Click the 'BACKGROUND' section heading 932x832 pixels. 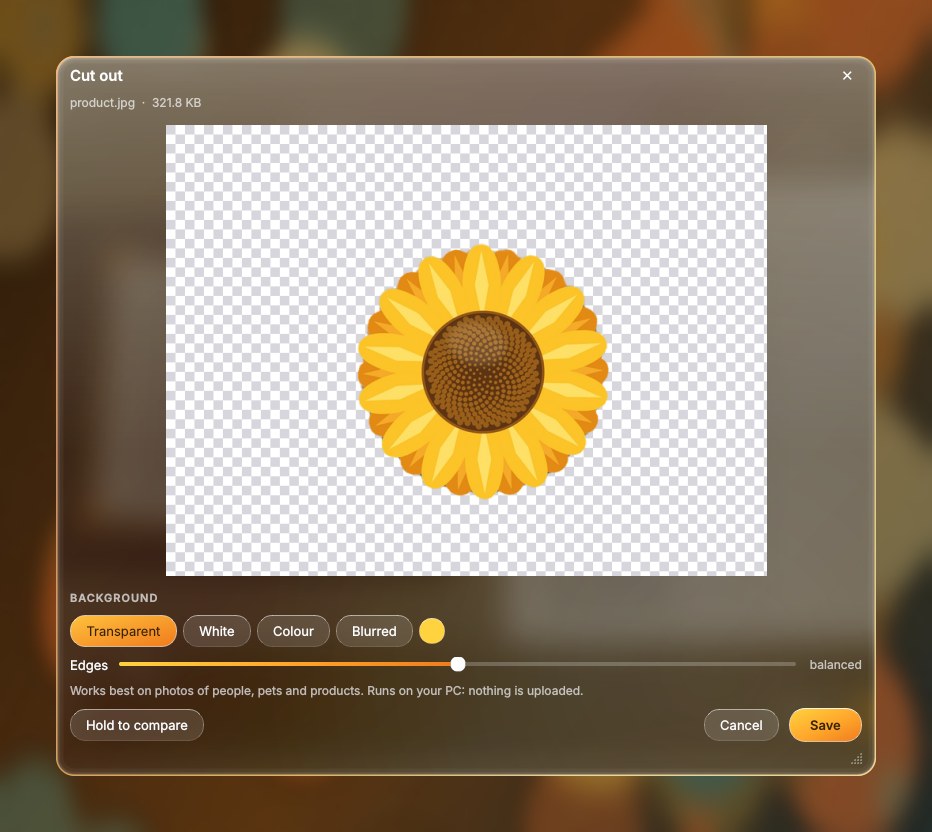(x=114, y=598)
